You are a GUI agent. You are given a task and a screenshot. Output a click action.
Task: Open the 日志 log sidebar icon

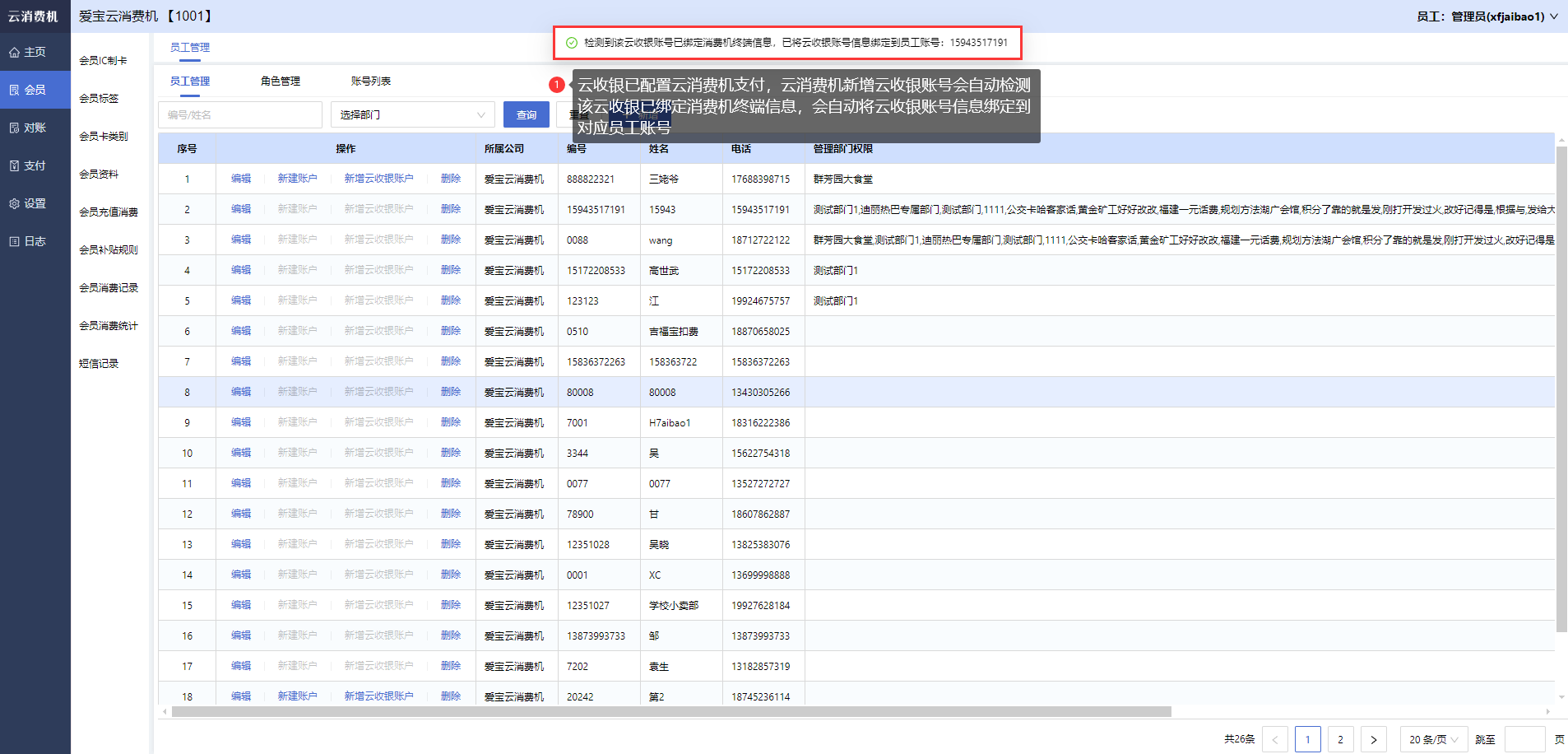pyautogui.click(x=14, y=242)
